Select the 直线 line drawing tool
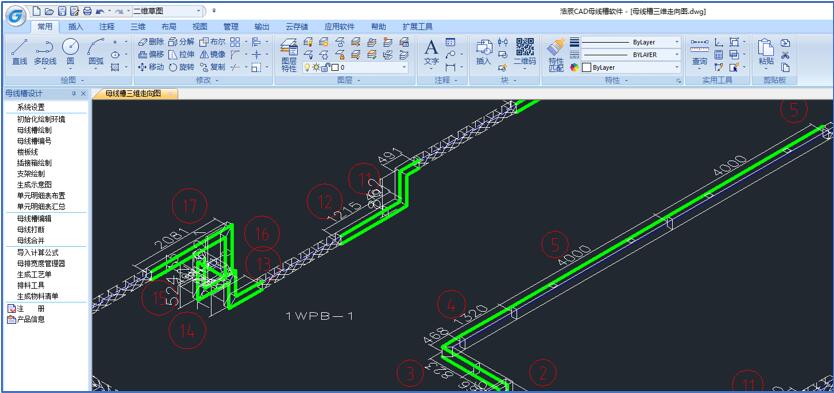This screenshot has width=834, height=393. [19, 52]
